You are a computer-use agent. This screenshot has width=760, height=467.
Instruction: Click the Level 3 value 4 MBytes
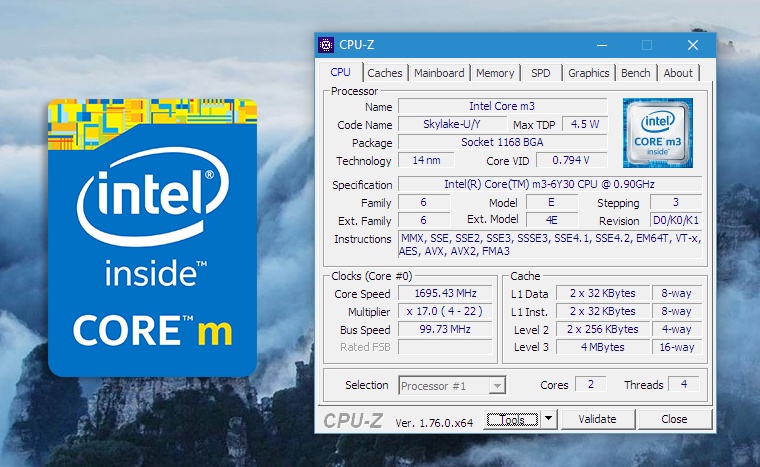coord(602,347)
